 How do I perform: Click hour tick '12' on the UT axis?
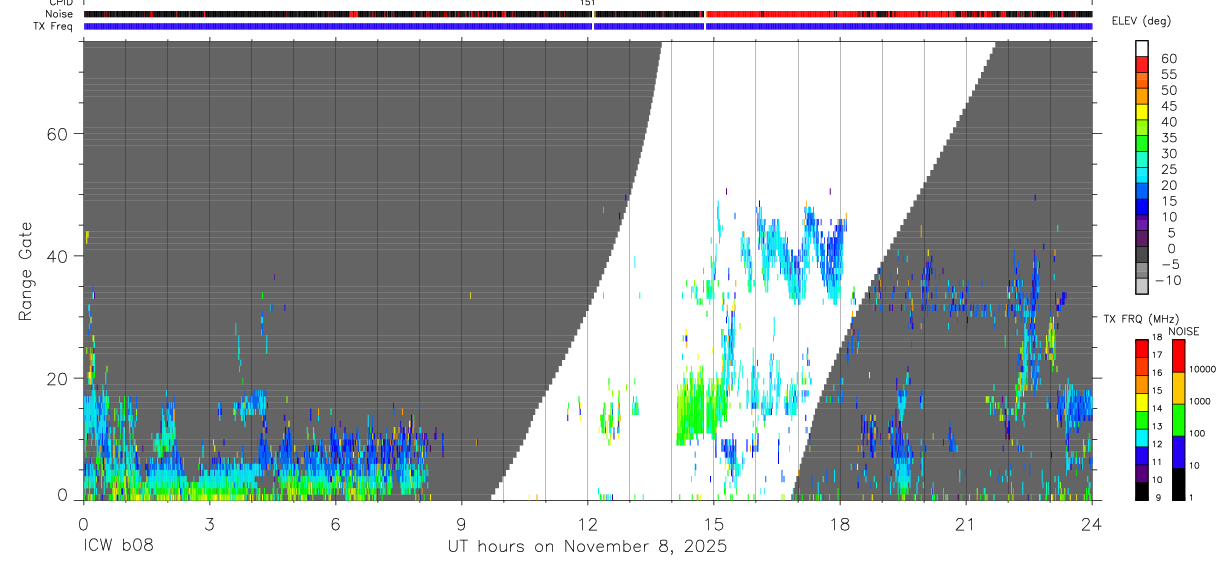pos(587,523)
